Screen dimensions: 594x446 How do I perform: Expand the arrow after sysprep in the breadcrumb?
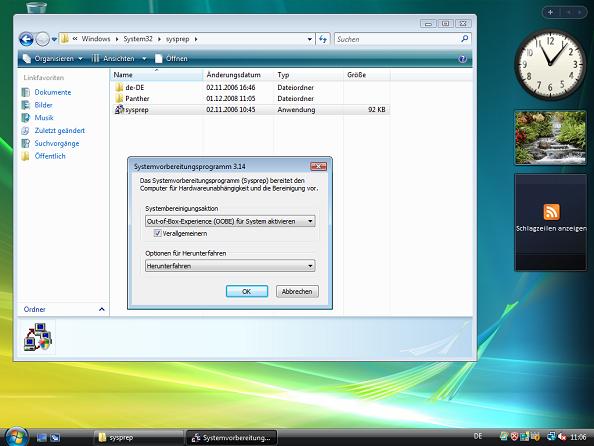click(196, 39)
